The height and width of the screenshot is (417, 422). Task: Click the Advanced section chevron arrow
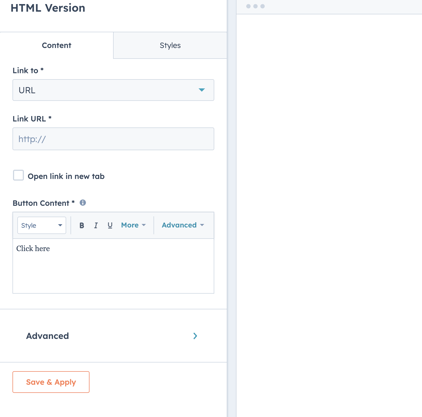click(195, 336)
